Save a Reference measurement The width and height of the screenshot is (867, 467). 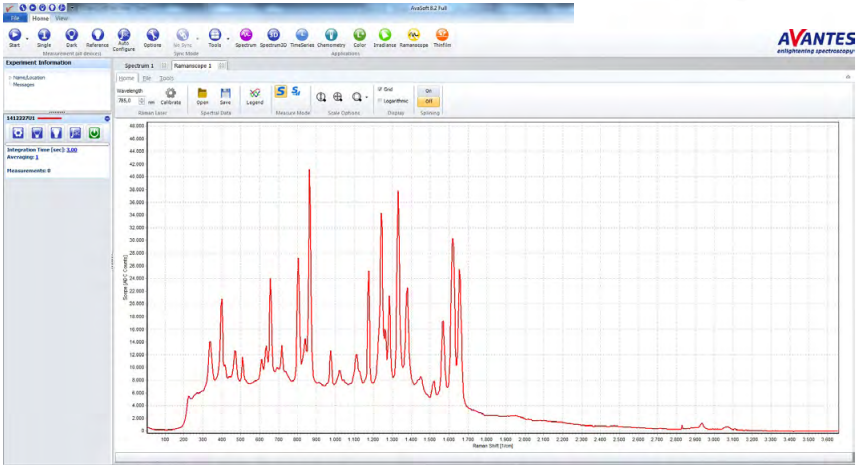click(x=97, y=38)
